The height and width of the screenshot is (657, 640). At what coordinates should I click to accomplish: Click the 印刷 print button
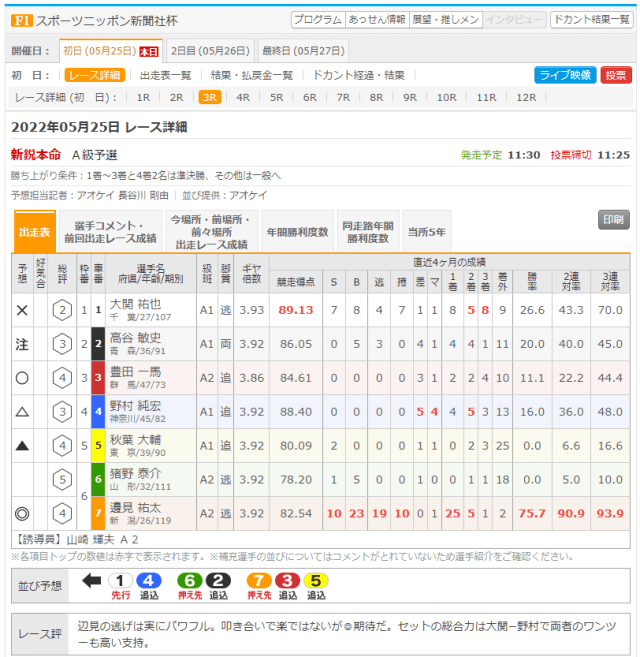(614, 220)
